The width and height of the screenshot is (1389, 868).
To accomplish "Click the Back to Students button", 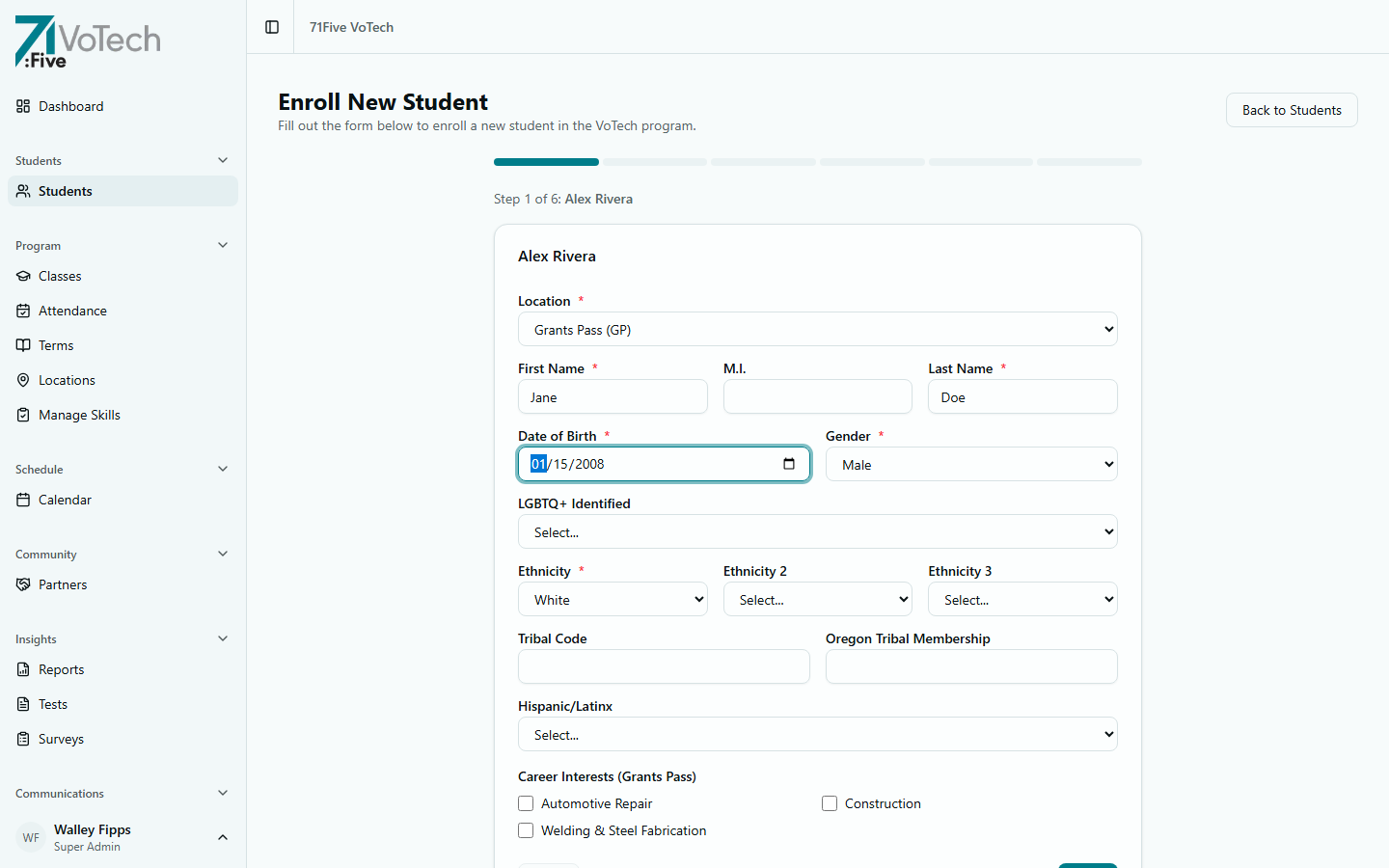I will click(1291, 110).
